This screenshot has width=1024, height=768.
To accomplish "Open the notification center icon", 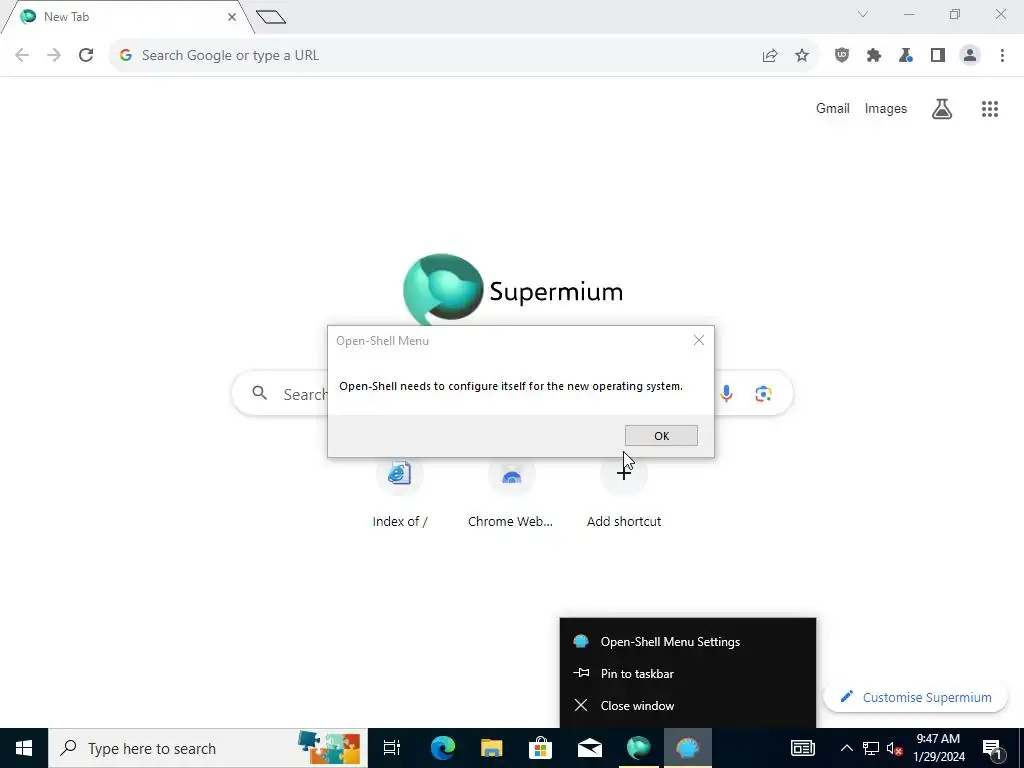I will coord(992,748).
